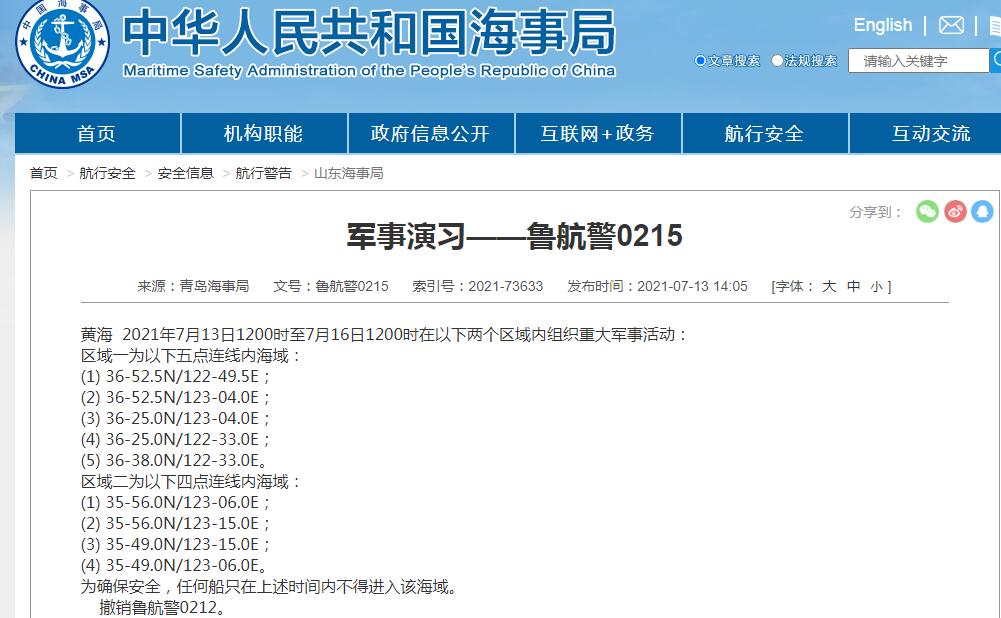Go to 安全信息 in breadcrumb
Screen dimensions: 1001x618
pos(186,173)
